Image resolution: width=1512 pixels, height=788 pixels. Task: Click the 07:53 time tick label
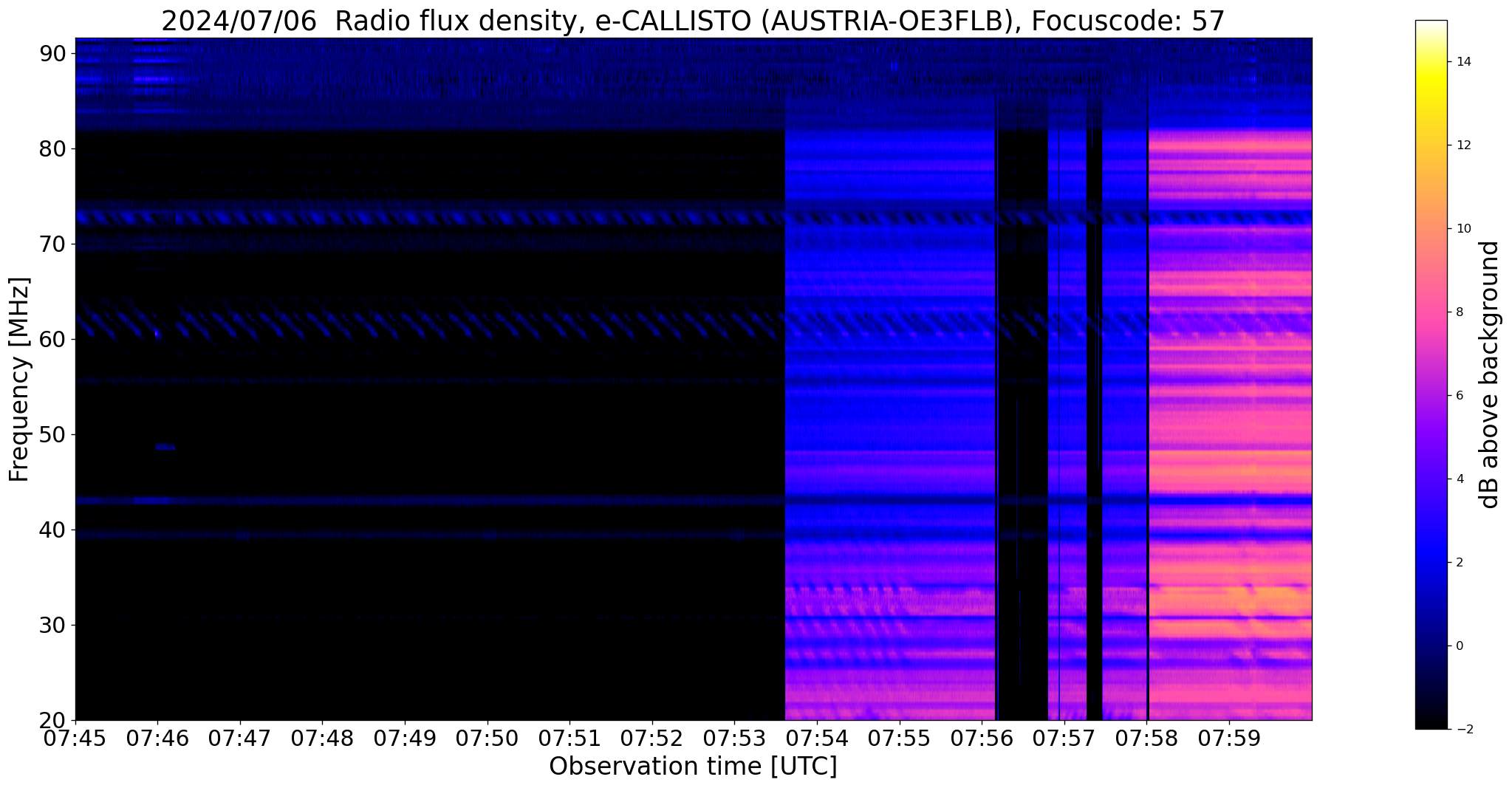pos(734,738)
